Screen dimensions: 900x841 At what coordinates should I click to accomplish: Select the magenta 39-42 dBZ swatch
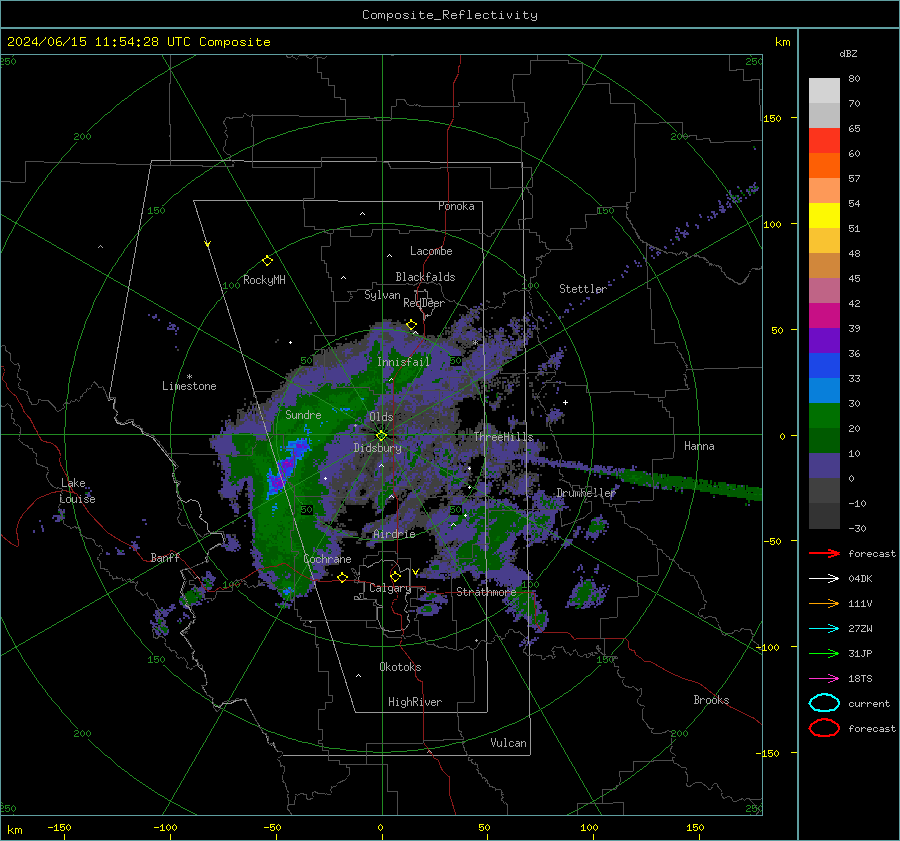(824, 316)
